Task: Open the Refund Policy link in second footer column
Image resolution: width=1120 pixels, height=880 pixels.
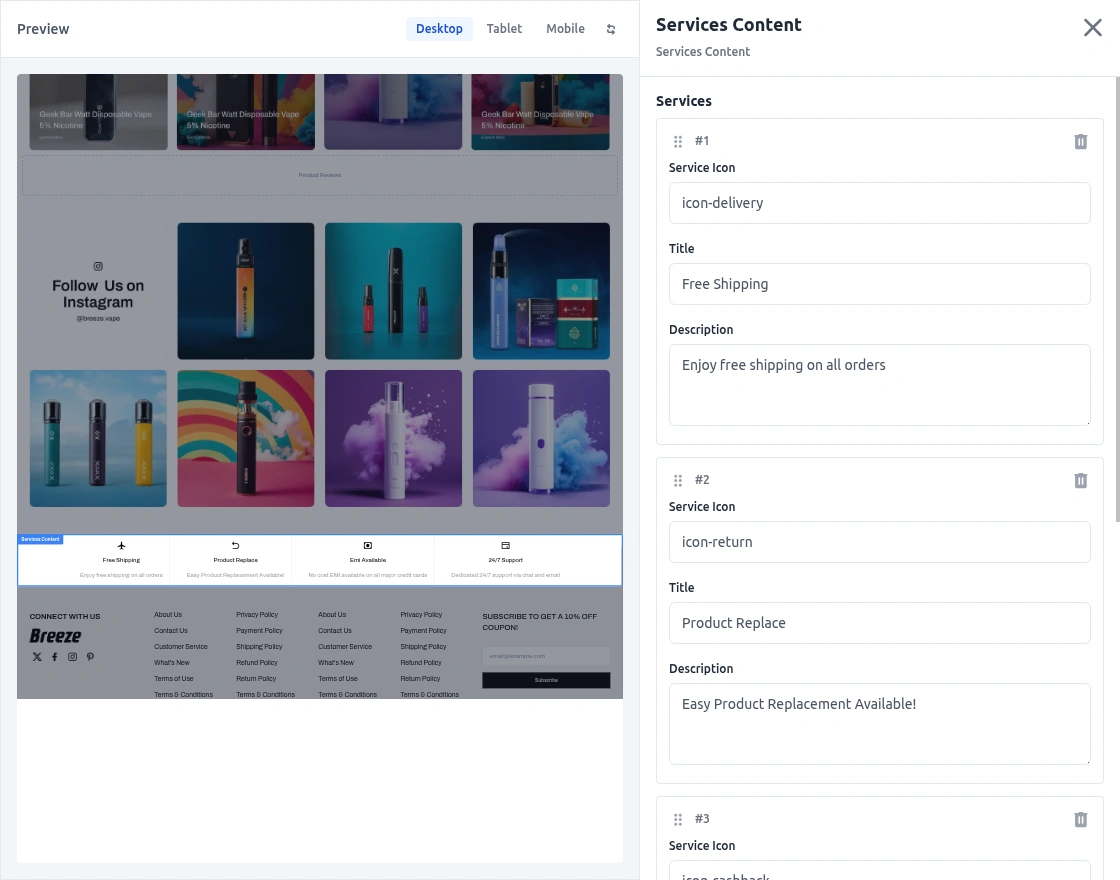Action: pyautogui.click(x=256, y=663)
